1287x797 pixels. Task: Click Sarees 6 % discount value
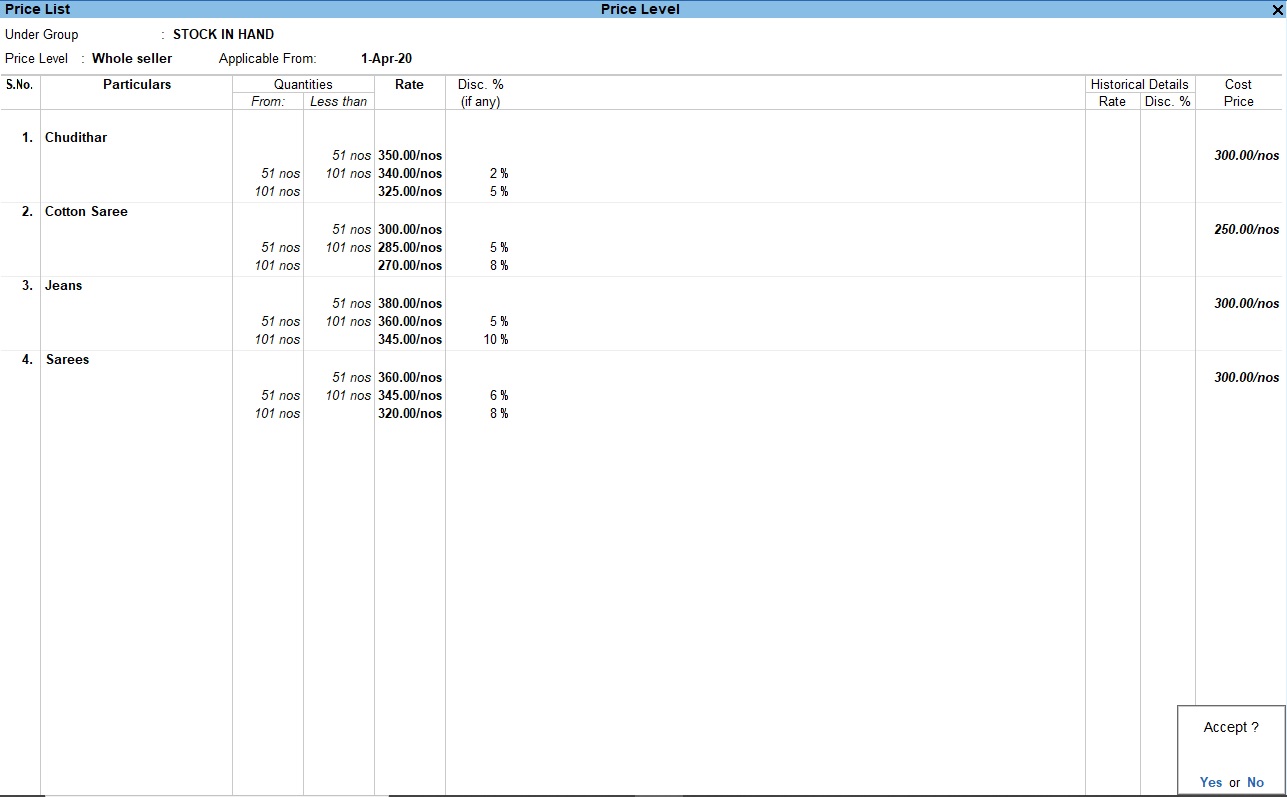click(499, 395)
